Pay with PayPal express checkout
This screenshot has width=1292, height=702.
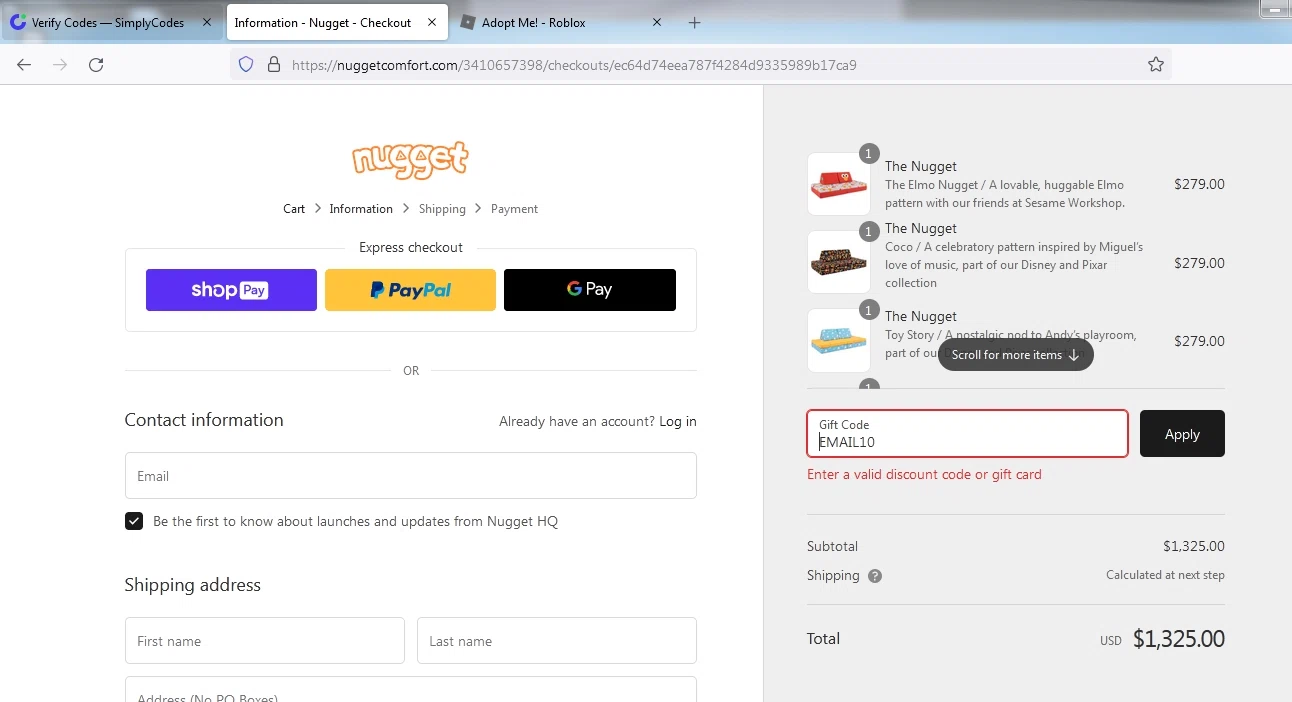pyautogui.click(x=410, y=290)
